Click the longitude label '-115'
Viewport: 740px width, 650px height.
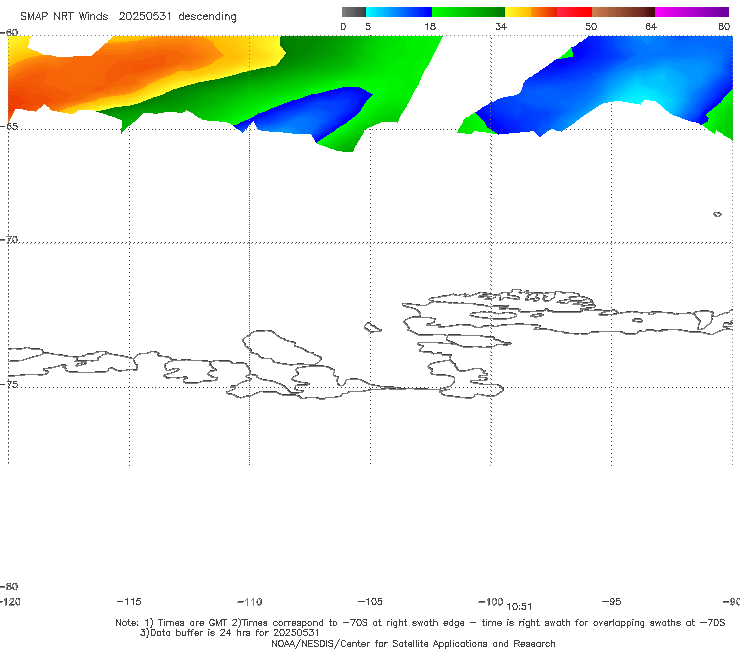coord(129,601)
